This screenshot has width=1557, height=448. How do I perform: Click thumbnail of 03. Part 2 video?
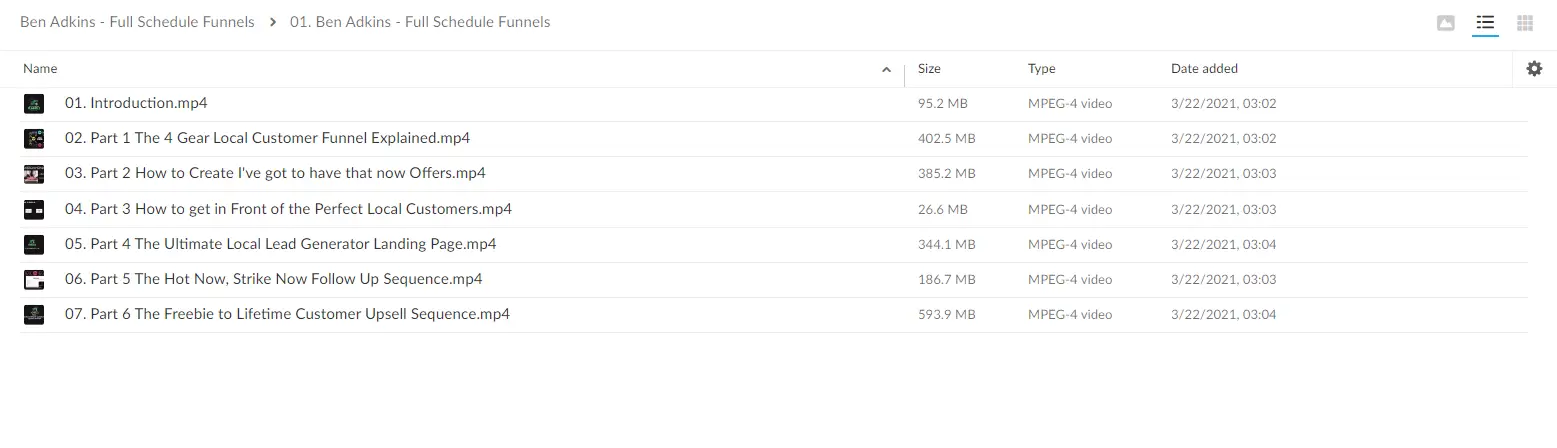coord(34,174)
